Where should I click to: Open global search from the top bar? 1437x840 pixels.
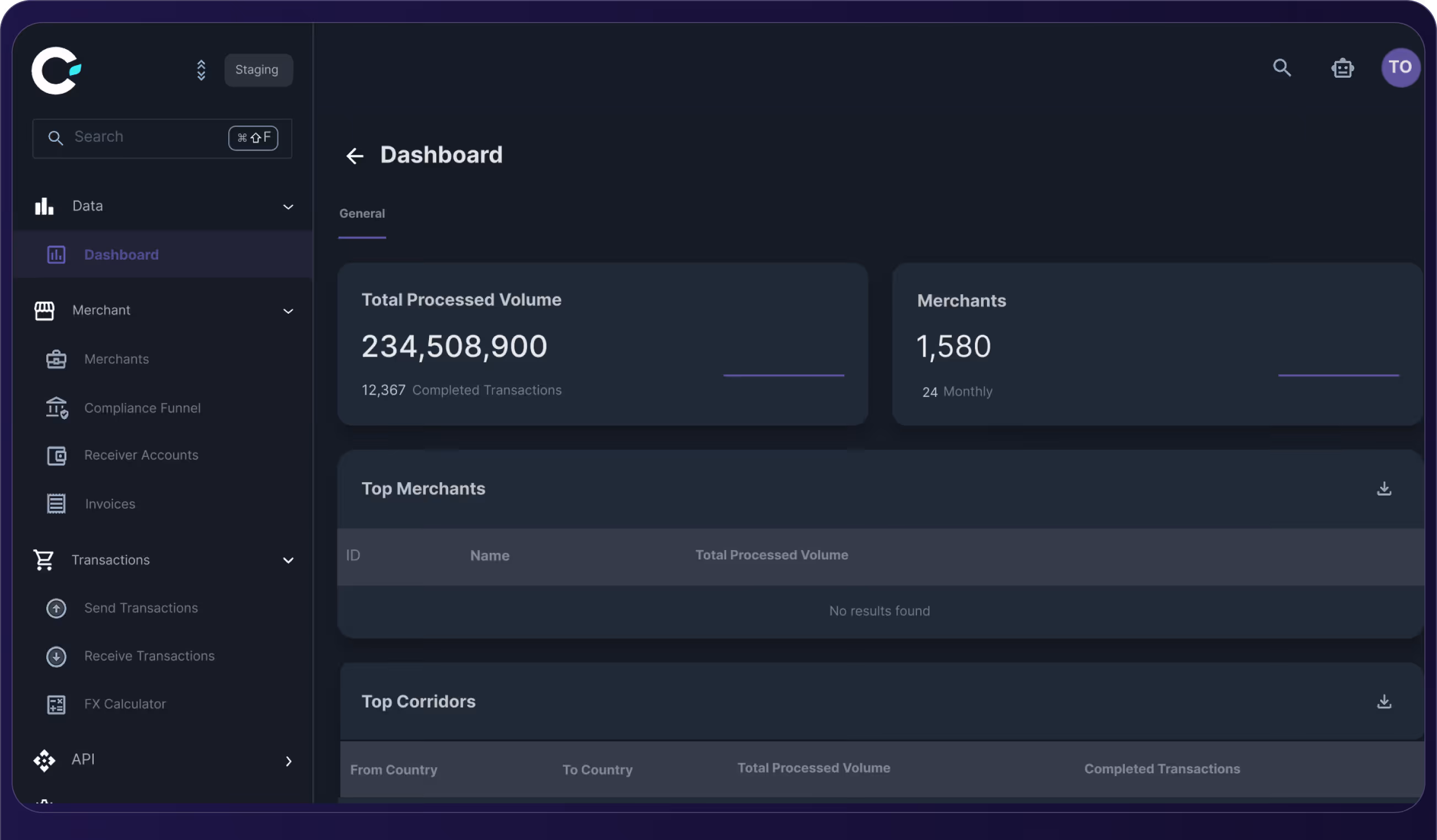[1282, 68]
